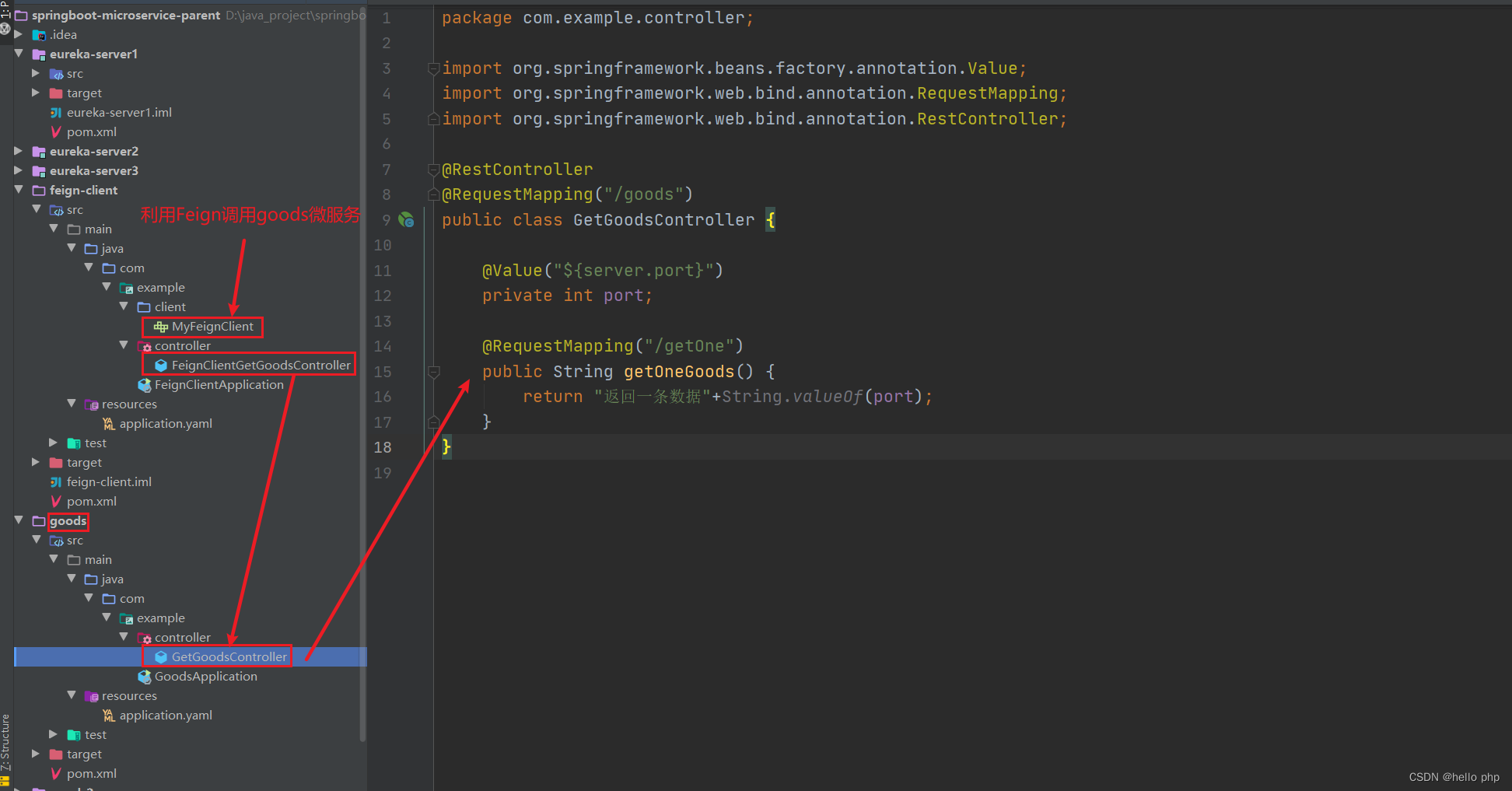1512x791 pixels.
Task: Open pom.xml of eureka-server1
Action: pyautogui.click(x=92, y=132)
